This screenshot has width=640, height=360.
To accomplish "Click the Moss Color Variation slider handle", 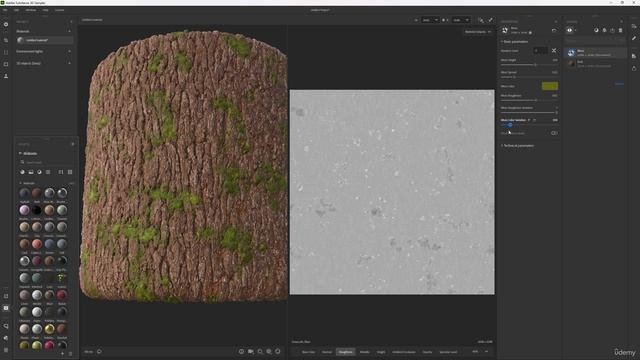I will pyautogui.click(x=510, y=124).
